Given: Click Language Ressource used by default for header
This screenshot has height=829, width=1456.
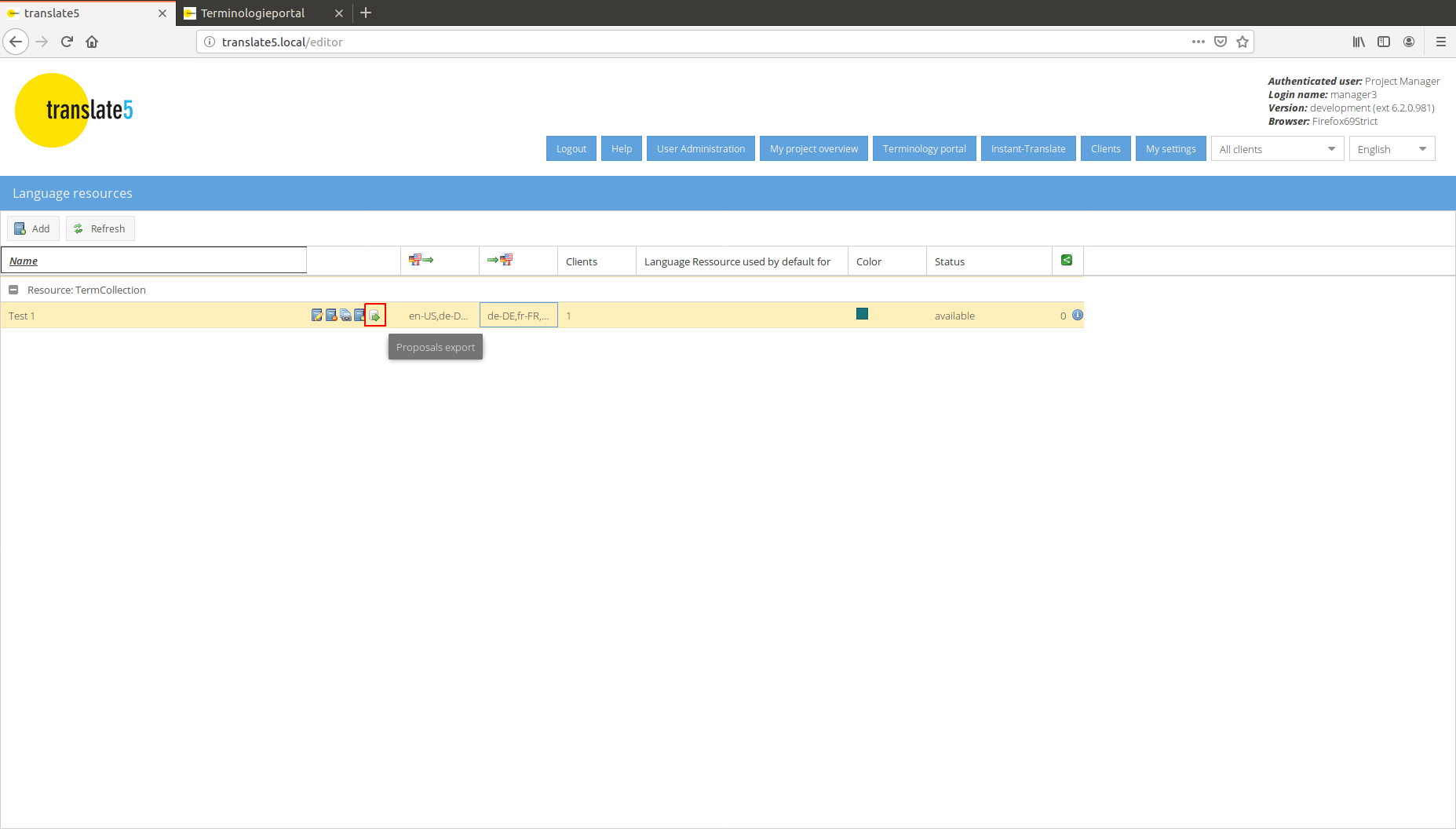Looking at the screenshot, I should 742,261.
